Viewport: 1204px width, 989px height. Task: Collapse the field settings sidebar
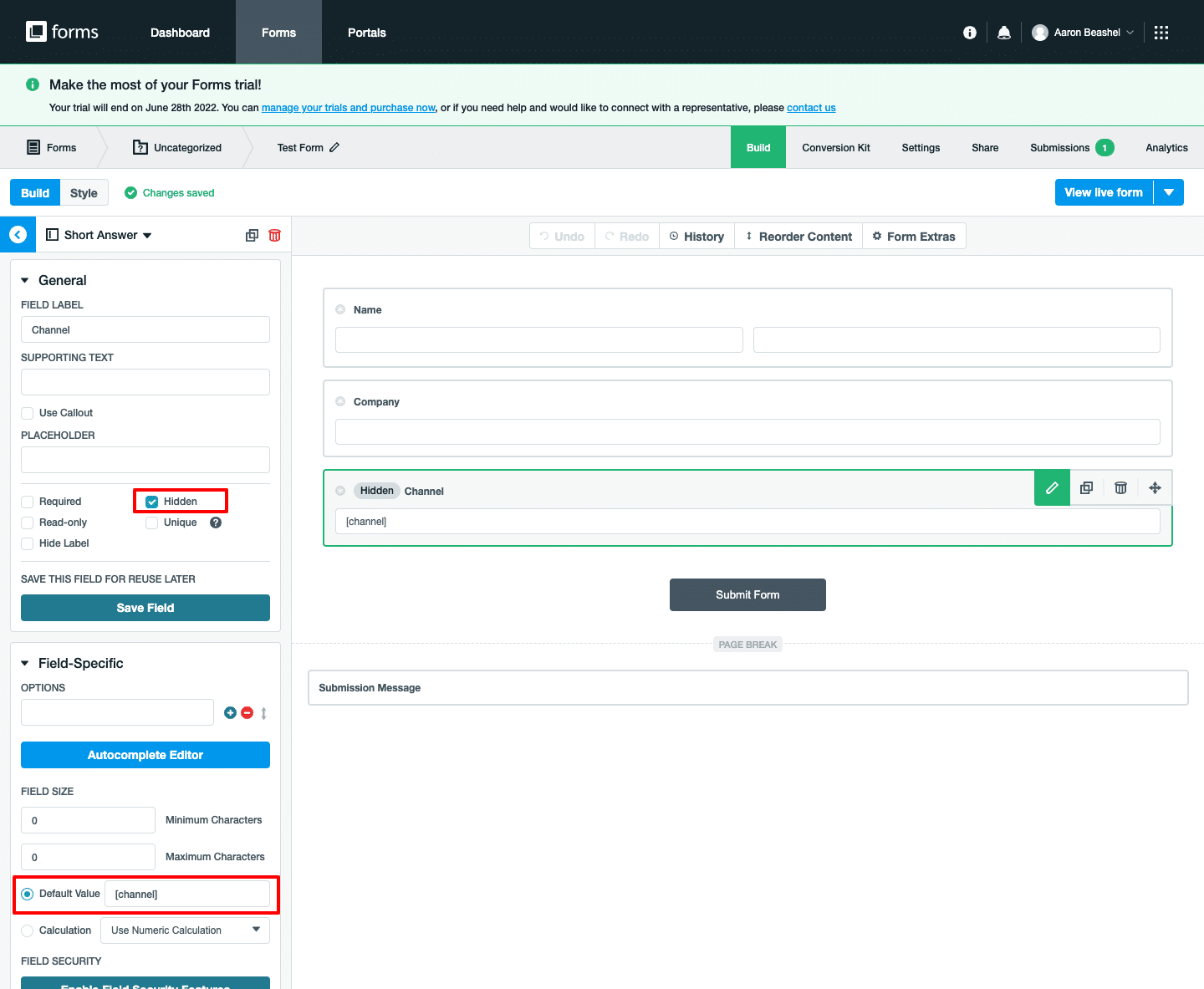(18, 234)
